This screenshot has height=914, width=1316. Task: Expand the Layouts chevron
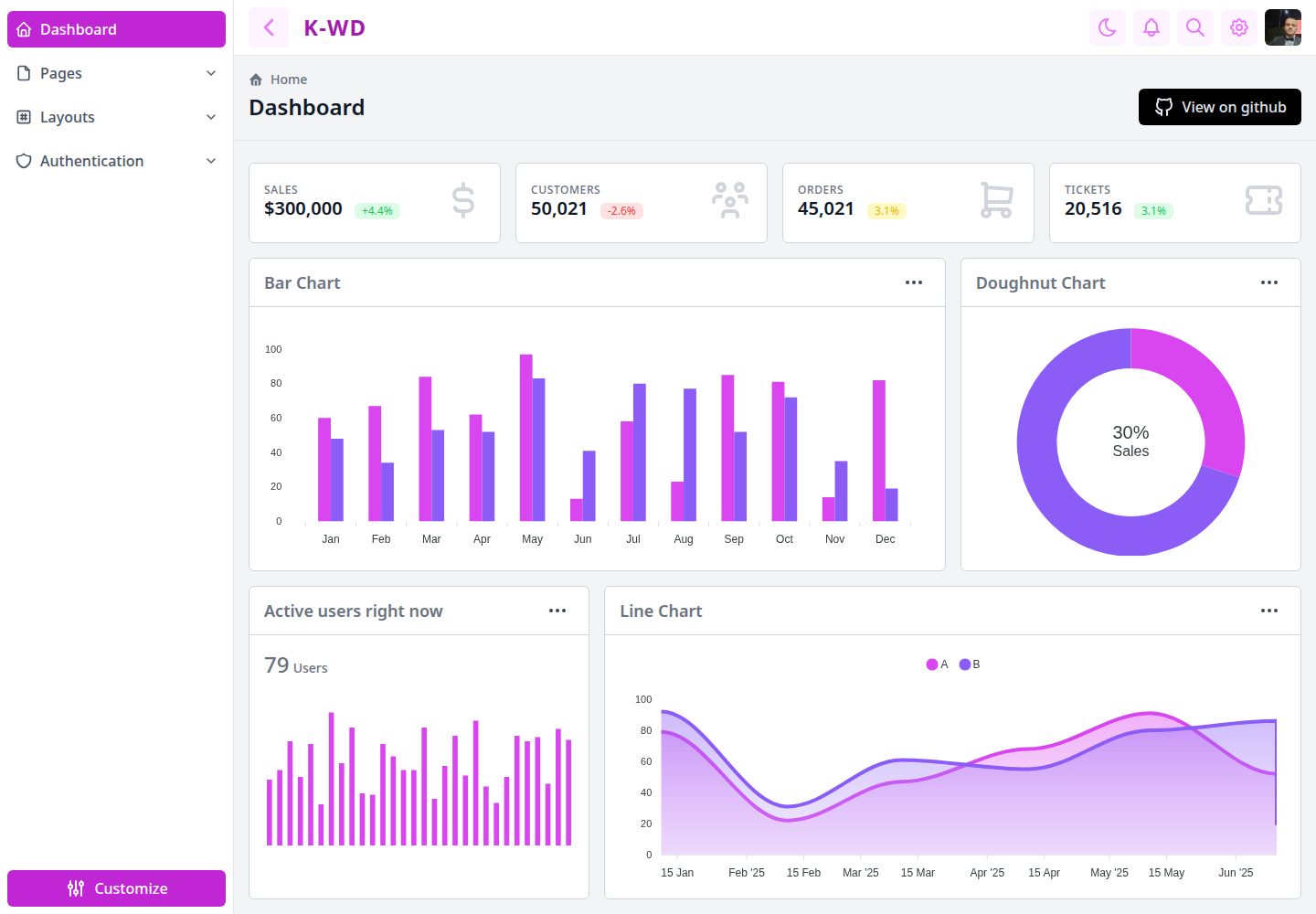pos(211,117)
